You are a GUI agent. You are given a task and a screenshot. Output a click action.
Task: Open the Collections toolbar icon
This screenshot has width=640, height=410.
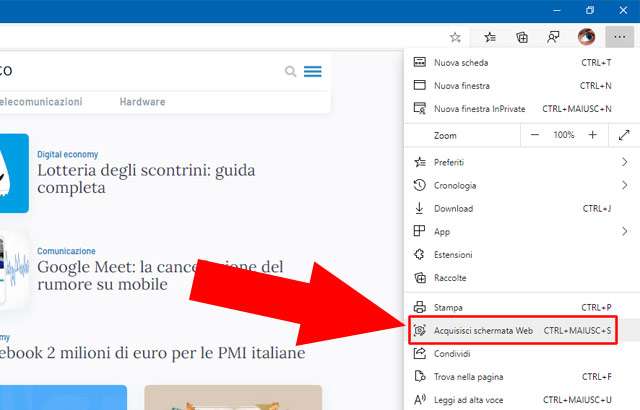pos(522,38)
